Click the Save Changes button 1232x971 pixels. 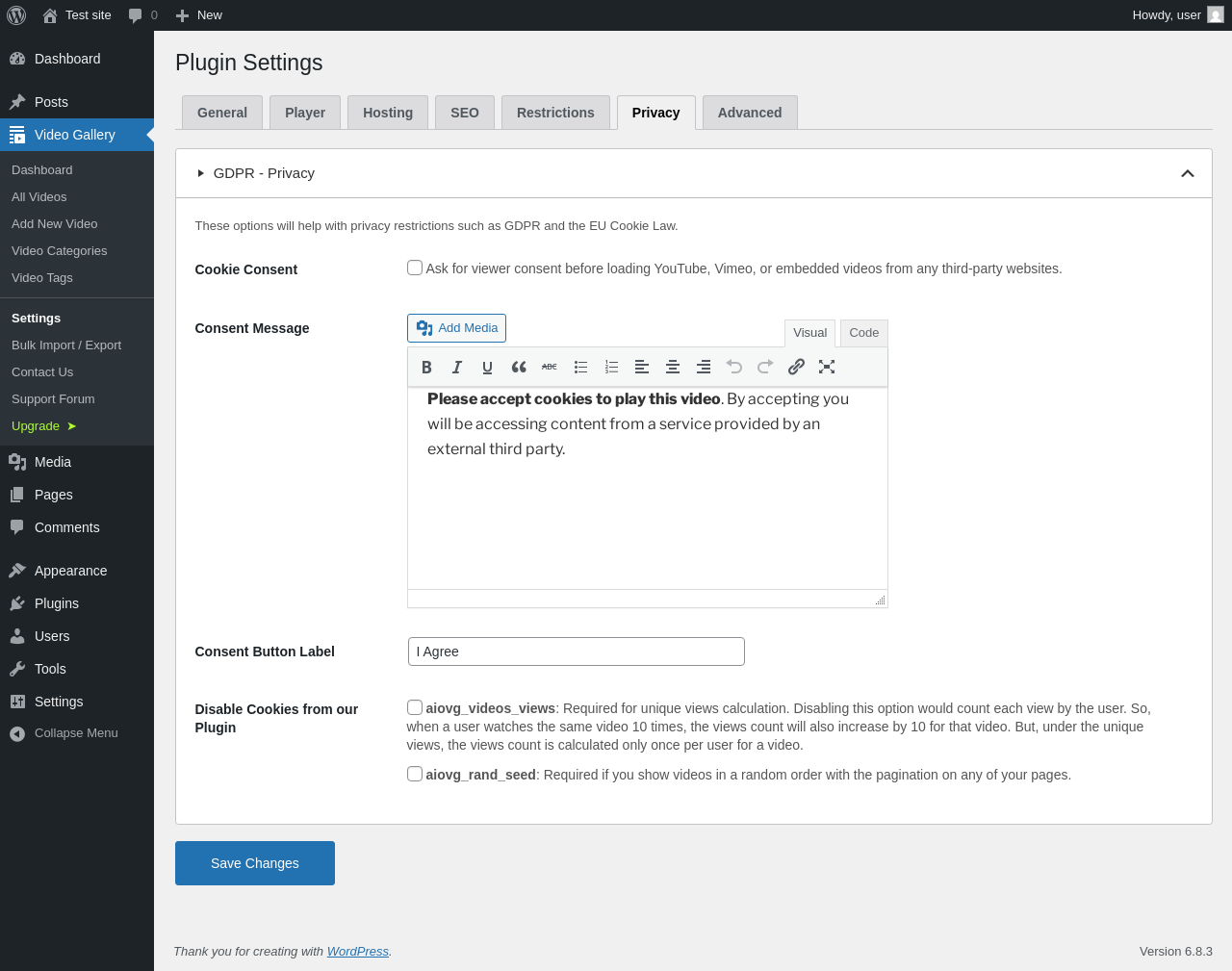255,863
